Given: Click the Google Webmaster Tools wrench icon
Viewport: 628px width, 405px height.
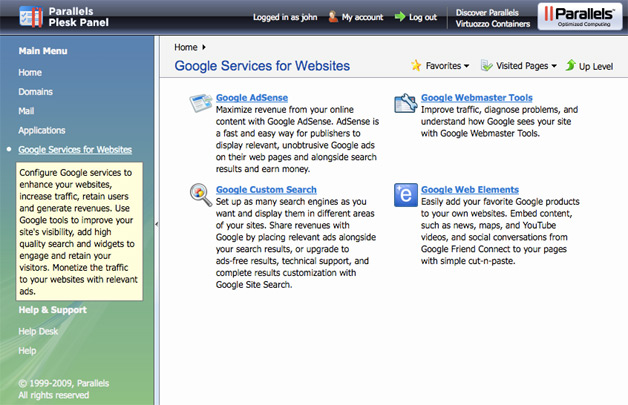Looking at the screenshot, I should click(x=406, y=103).
